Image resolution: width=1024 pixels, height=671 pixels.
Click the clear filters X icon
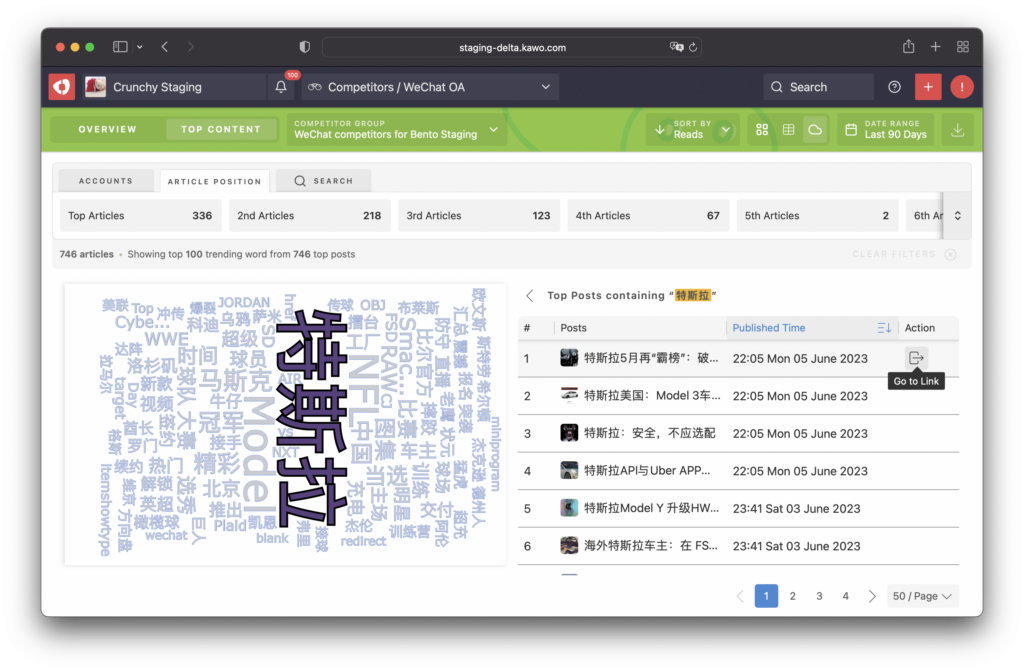951,254
